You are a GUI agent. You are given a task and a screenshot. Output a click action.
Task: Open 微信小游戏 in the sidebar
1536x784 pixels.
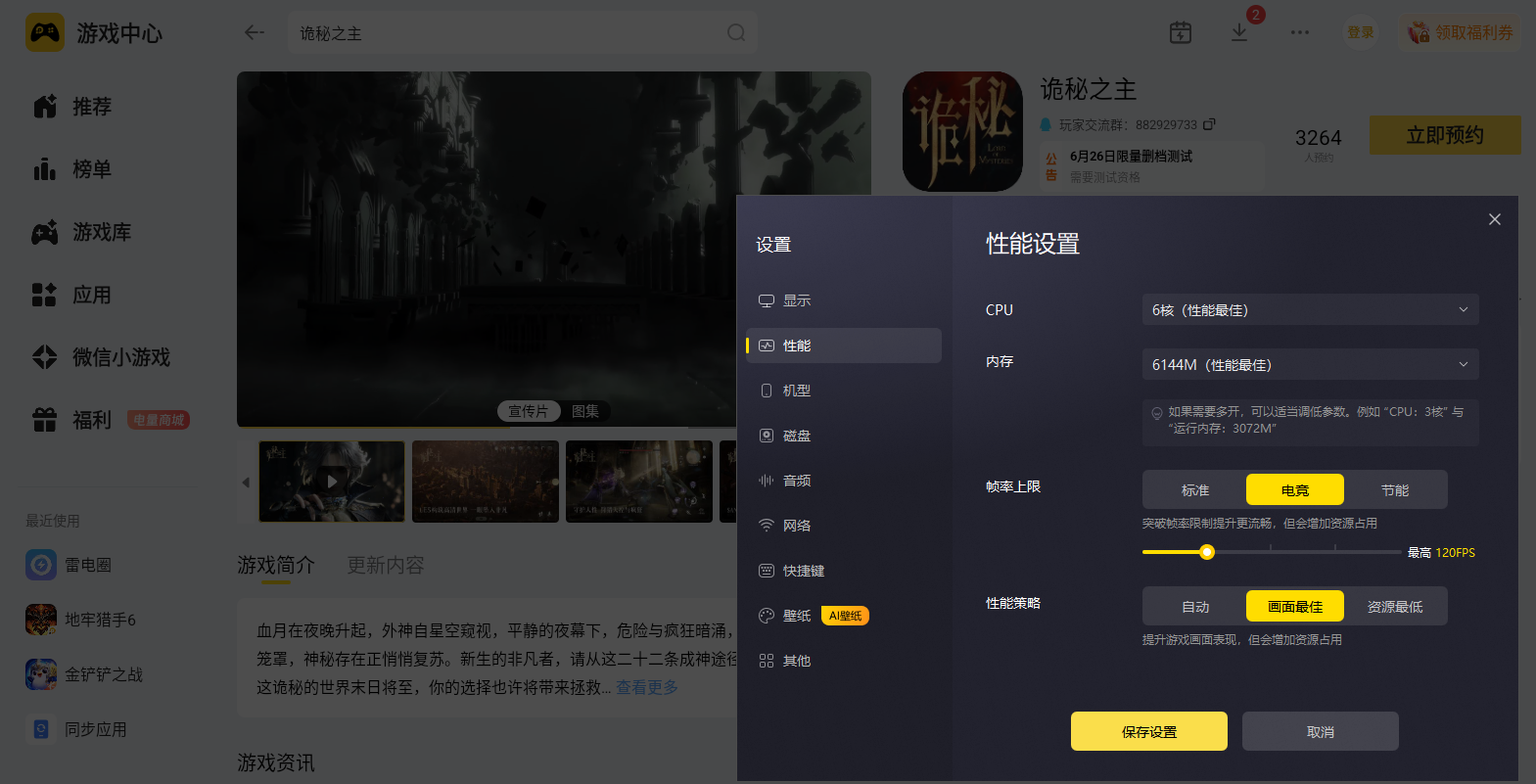click(x=102, y=357)
